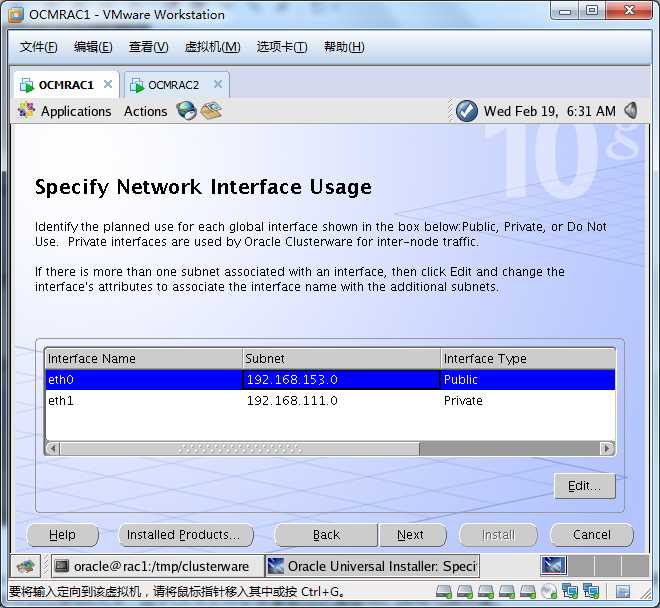The image size is (660, 608).
Task: Launch the web browser globe icon
Action: (186, 111)
